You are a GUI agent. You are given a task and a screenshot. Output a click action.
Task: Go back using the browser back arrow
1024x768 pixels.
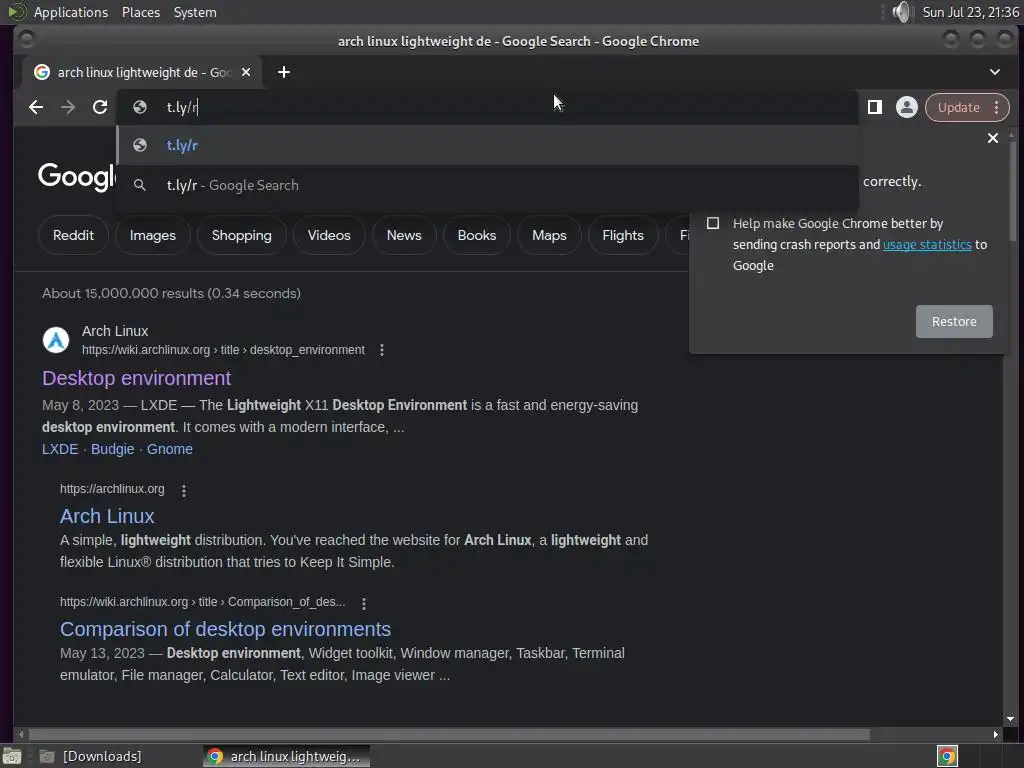[36, 107]
